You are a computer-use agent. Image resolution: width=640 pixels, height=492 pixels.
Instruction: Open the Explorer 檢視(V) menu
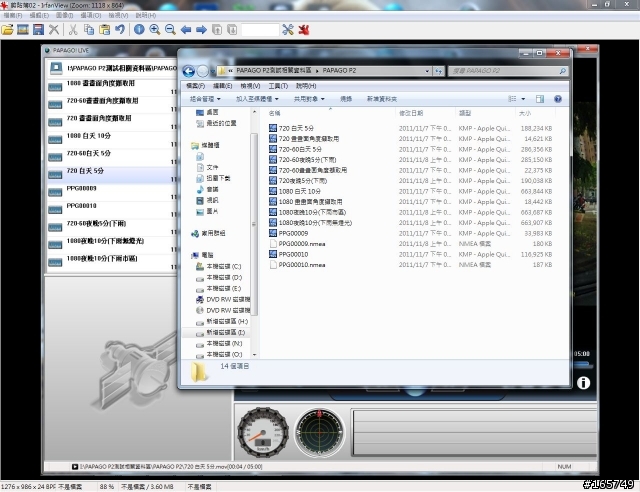(x=250, y=86)
